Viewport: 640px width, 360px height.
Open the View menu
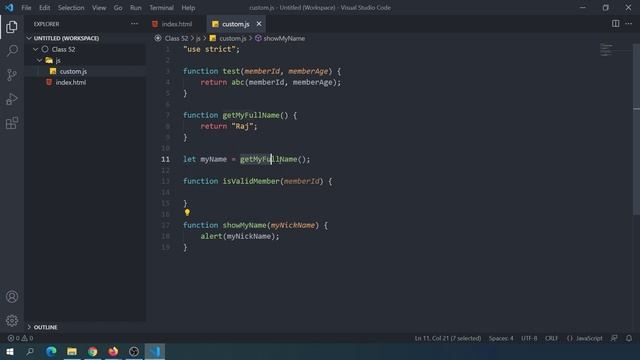click(x=99, y=8)
